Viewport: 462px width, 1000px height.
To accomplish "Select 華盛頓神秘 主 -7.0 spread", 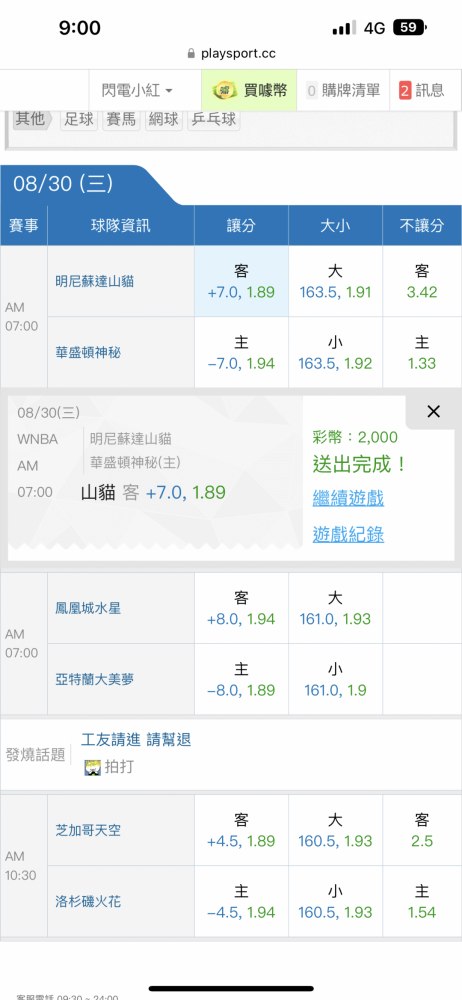I will pyautogui.click(x=241, y=353).
